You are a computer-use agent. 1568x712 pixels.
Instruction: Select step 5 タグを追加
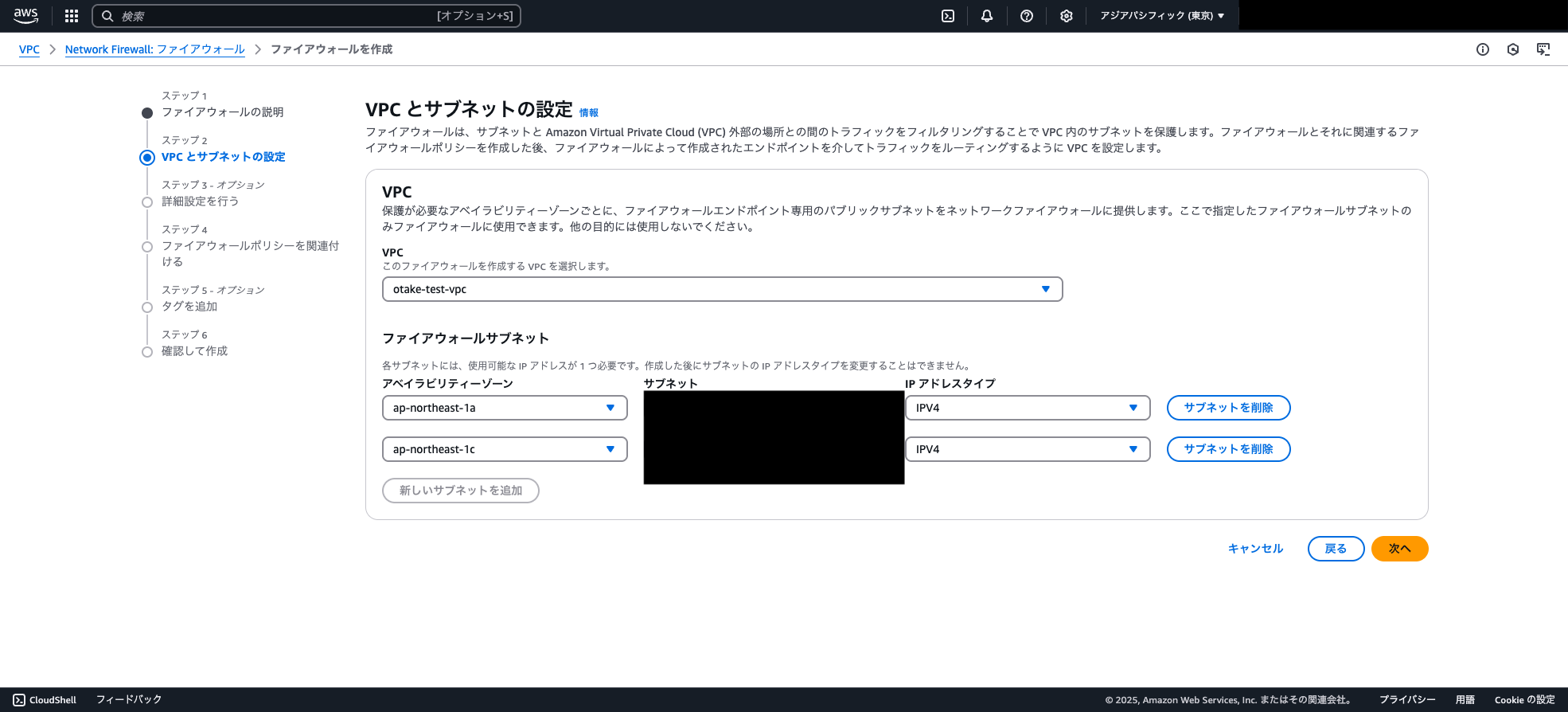[189, 307]
